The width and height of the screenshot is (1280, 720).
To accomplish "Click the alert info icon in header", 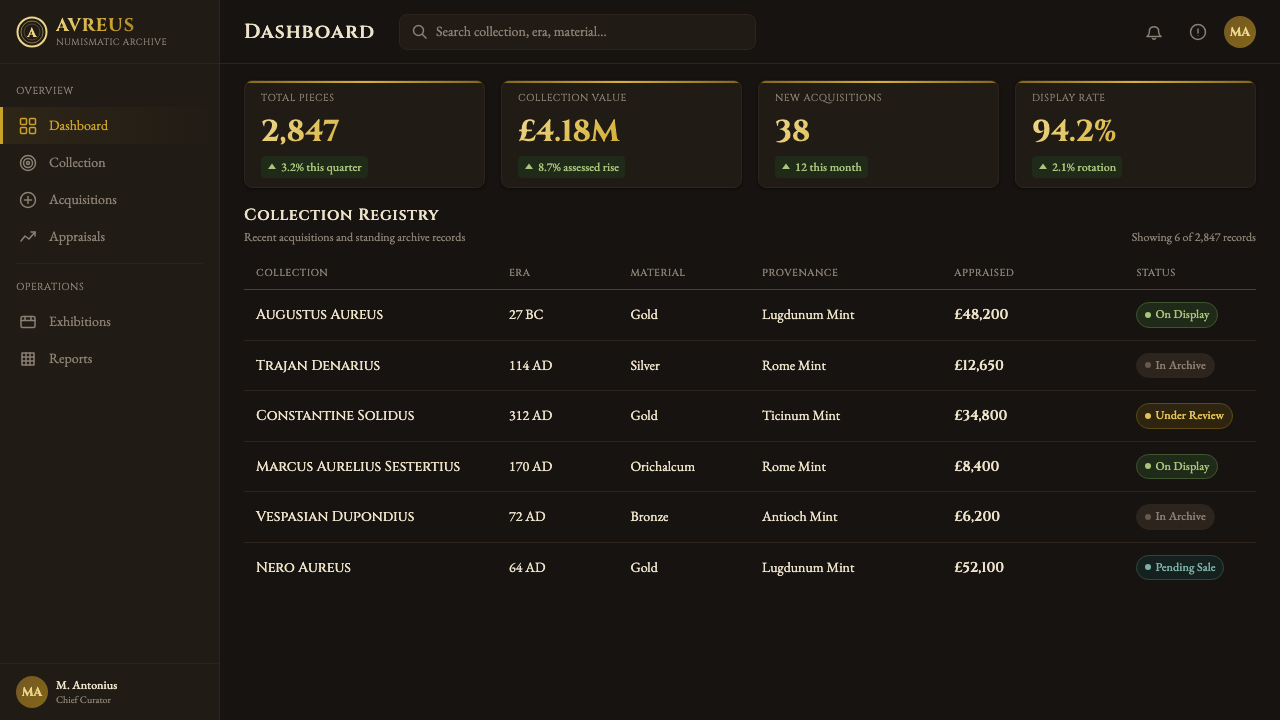I will (x=1198, y=32).
